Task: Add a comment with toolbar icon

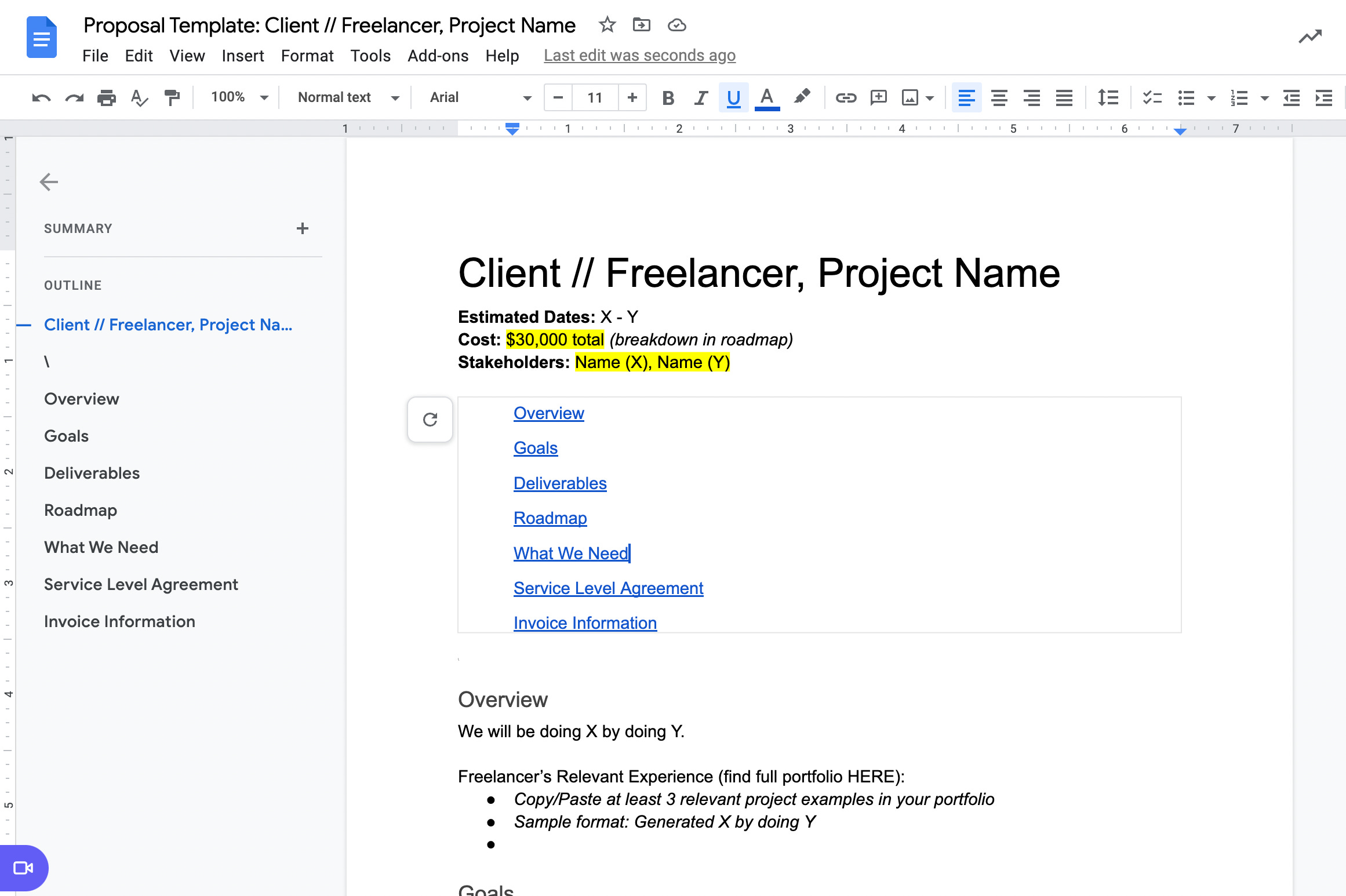Action: tap(878, 97)
